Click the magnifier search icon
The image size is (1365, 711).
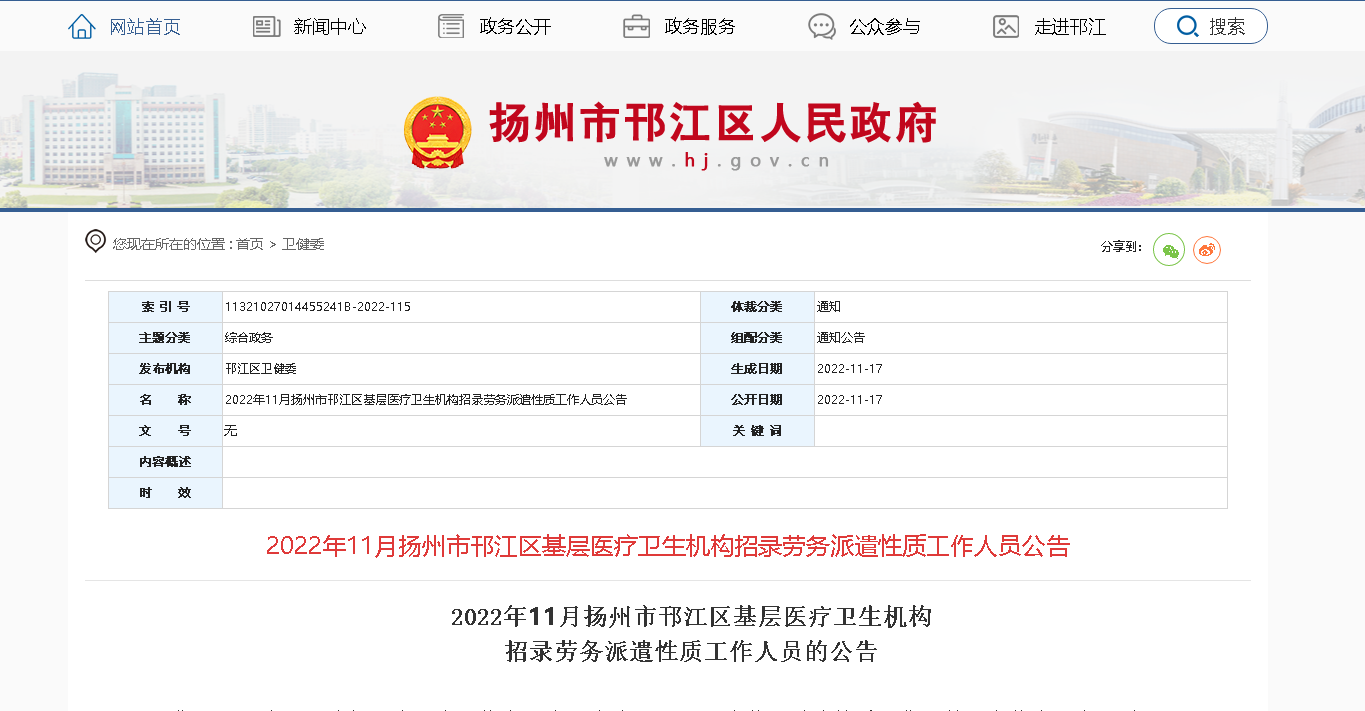tap(1188, 26)
